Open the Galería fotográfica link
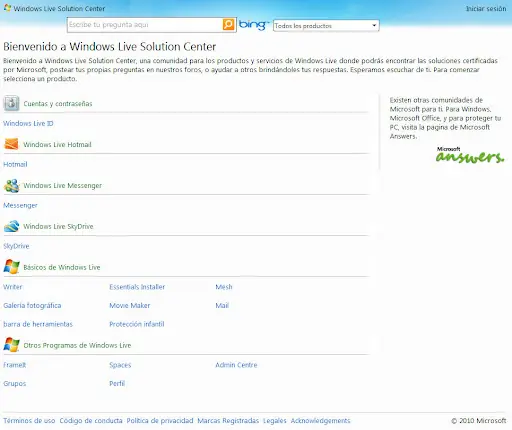This screenshot has height=430, width=512. 32,305
